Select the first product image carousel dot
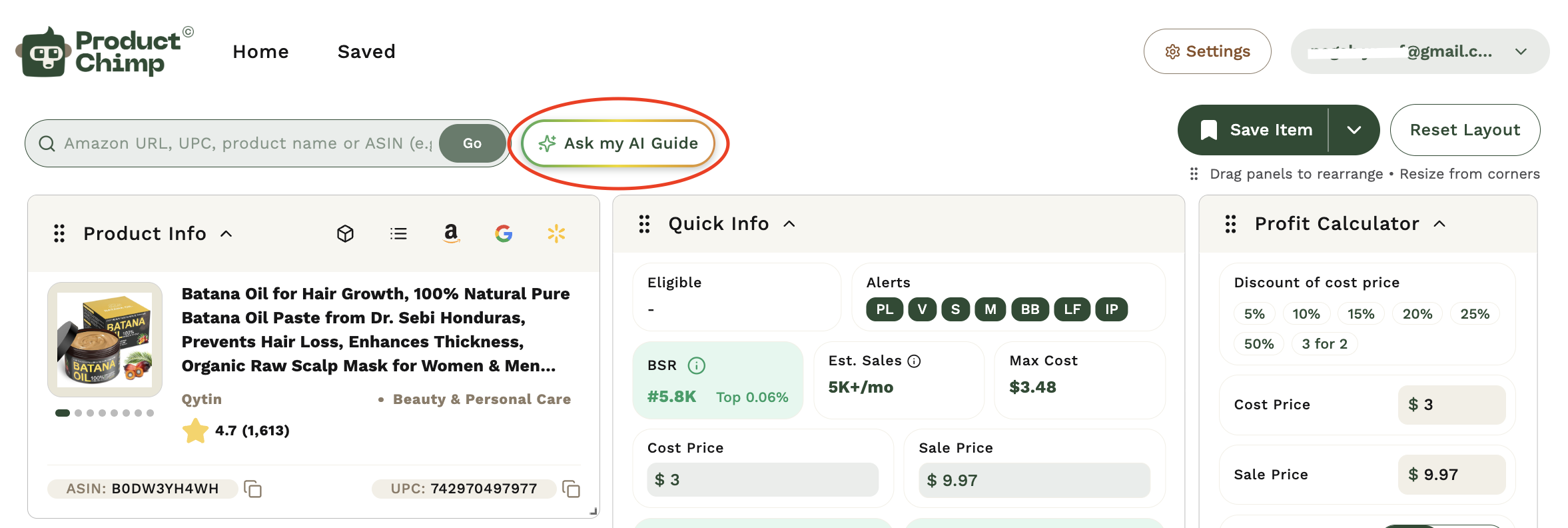The width and height of the screenshot is (1568, 528). (x=63, y=413)
